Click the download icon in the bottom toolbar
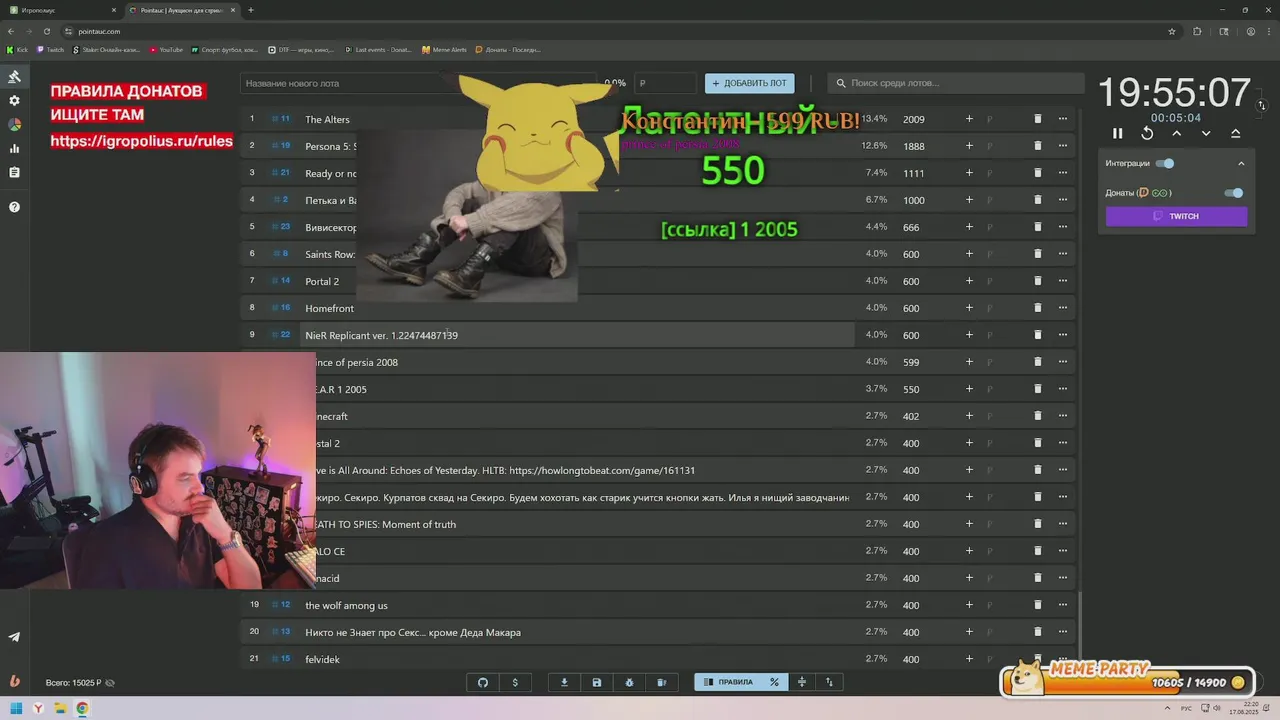Screen dimensions: 1280x720 click(x=564, y=682)
